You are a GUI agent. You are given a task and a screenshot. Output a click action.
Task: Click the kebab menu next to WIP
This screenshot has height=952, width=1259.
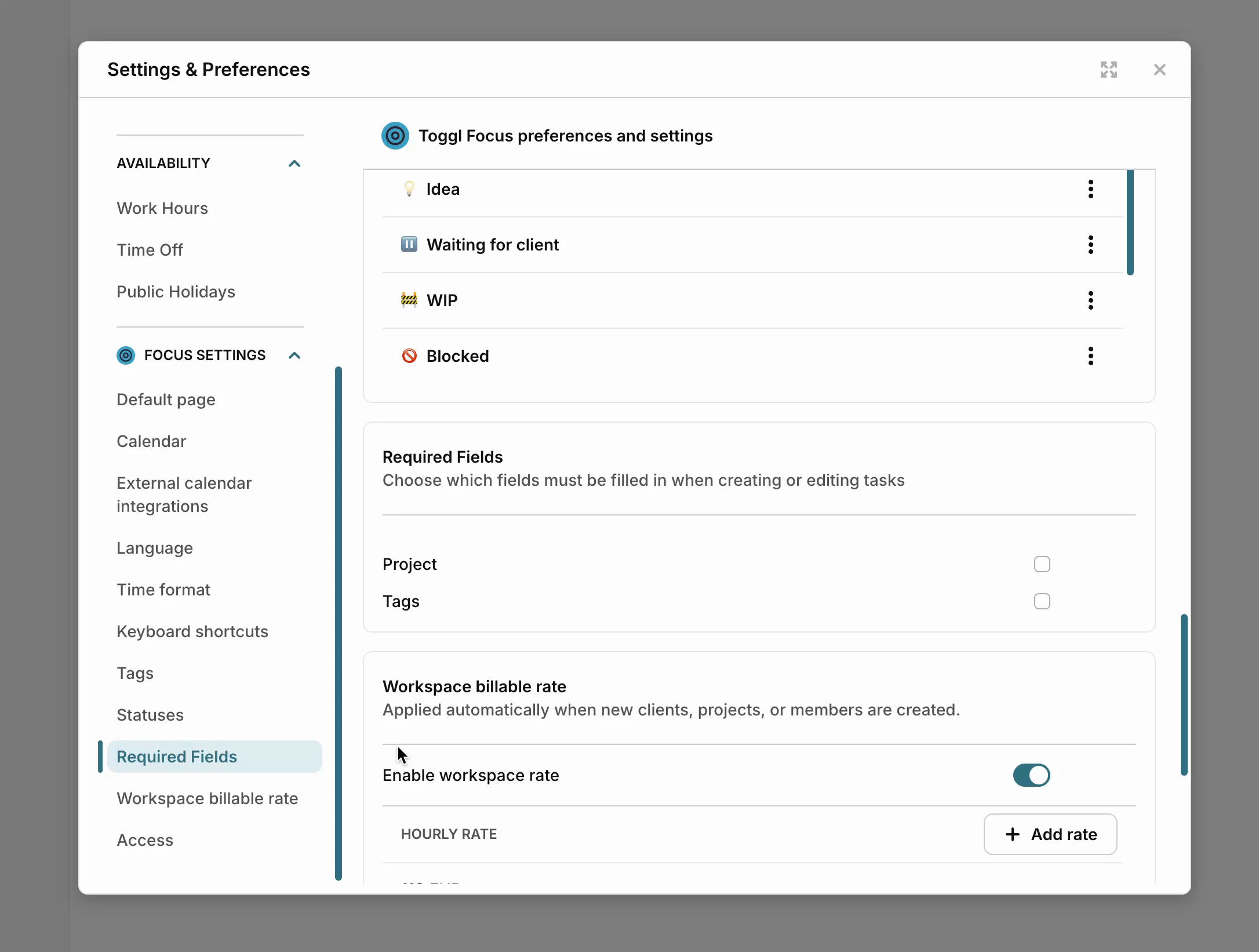pos(1090,300)
